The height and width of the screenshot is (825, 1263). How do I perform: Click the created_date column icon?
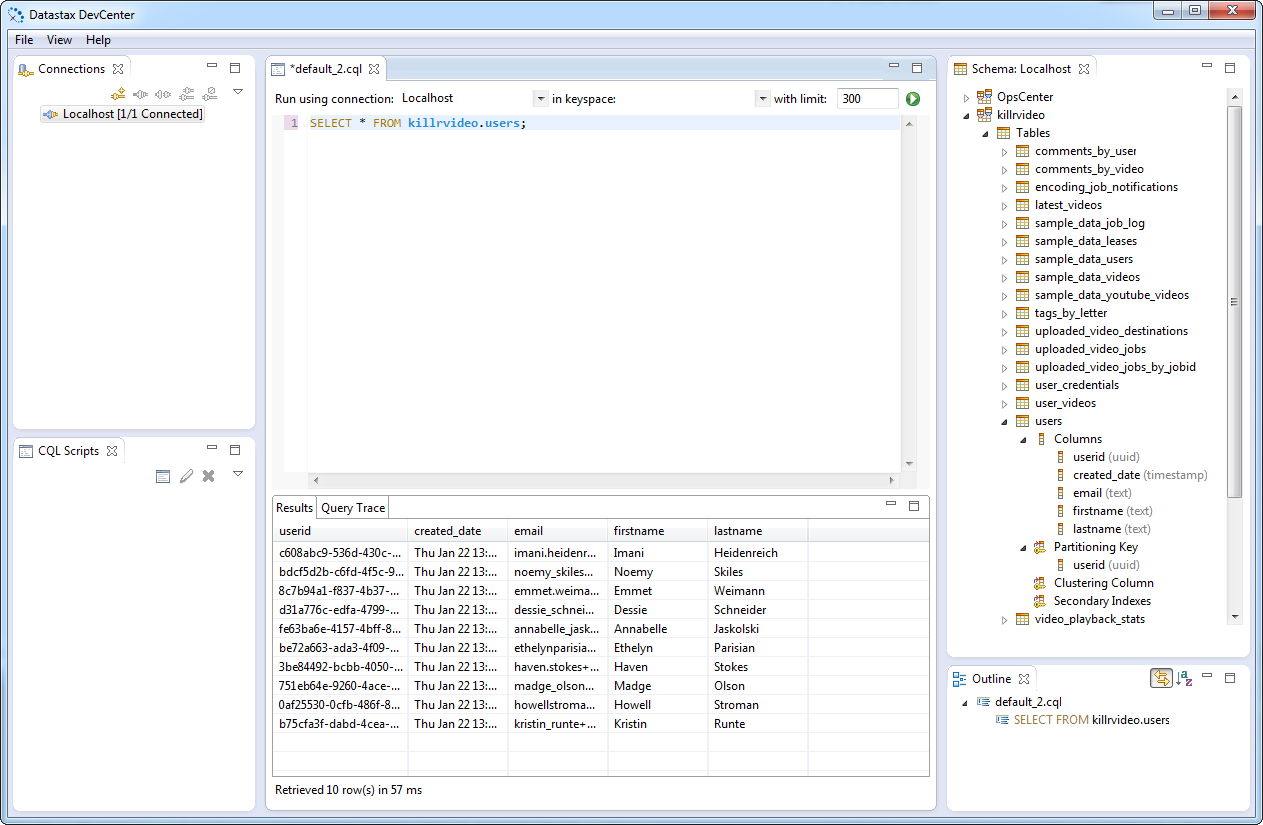pyautogui.click(x=1062, y=475)
